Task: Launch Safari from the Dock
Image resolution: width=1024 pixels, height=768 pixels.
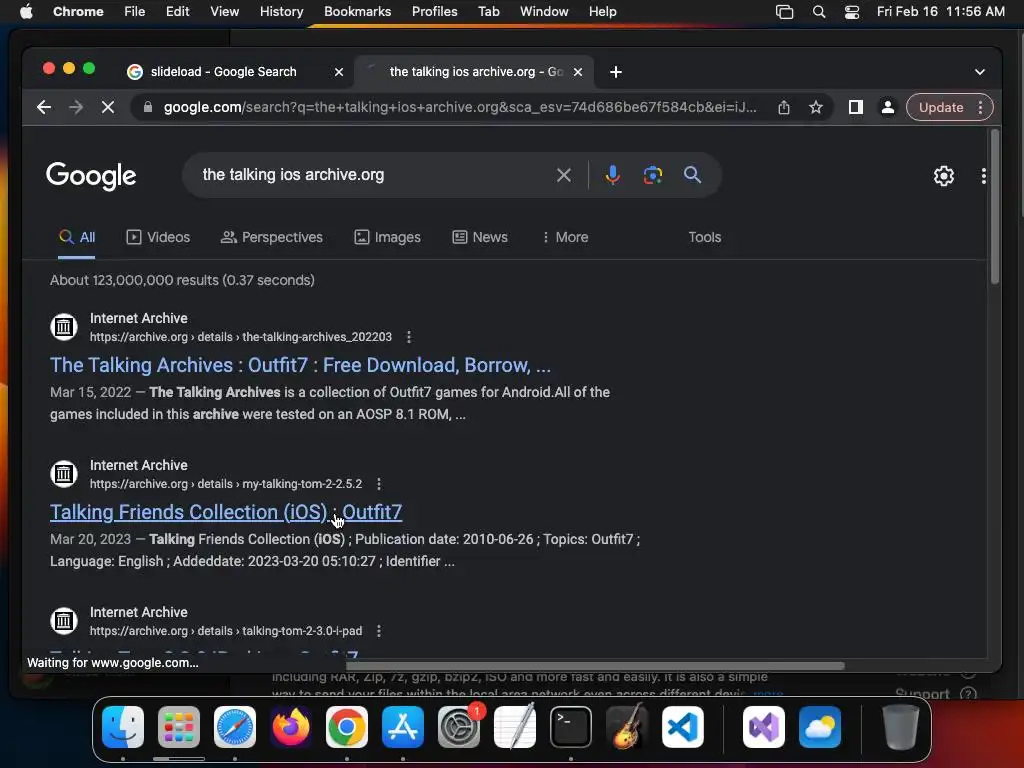Action: coord(235,727)
